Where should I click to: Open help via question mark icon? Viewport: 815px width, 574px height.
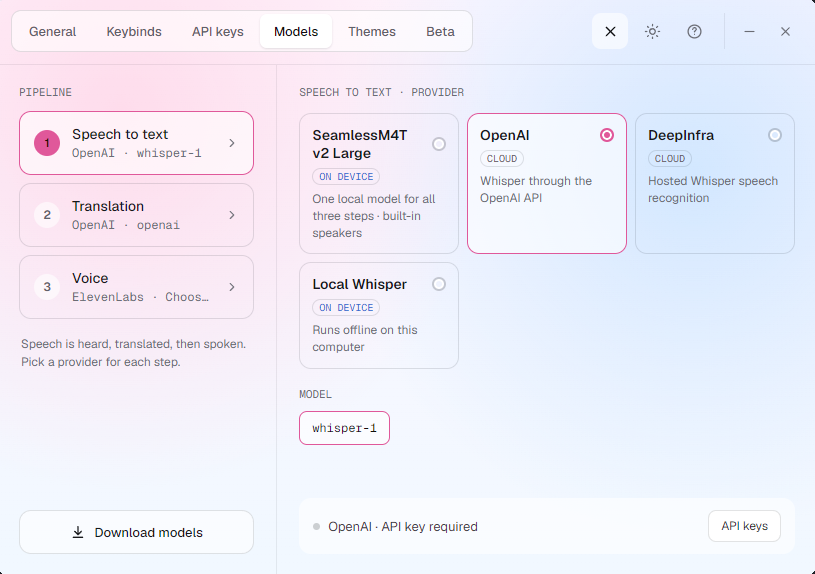[x=694, y=32]
